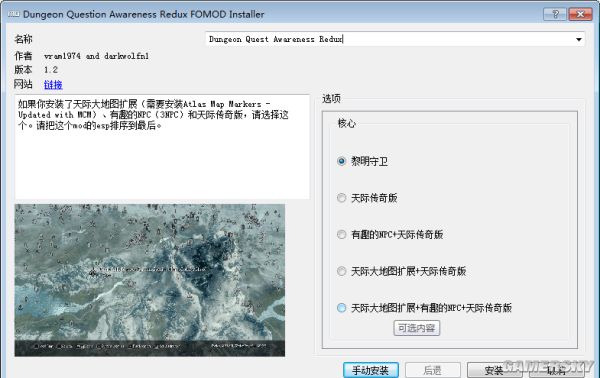The height and width of the screenshot is (378, 600).
Task: Click the Skyrim map preview image
Action: click(150, 280)
